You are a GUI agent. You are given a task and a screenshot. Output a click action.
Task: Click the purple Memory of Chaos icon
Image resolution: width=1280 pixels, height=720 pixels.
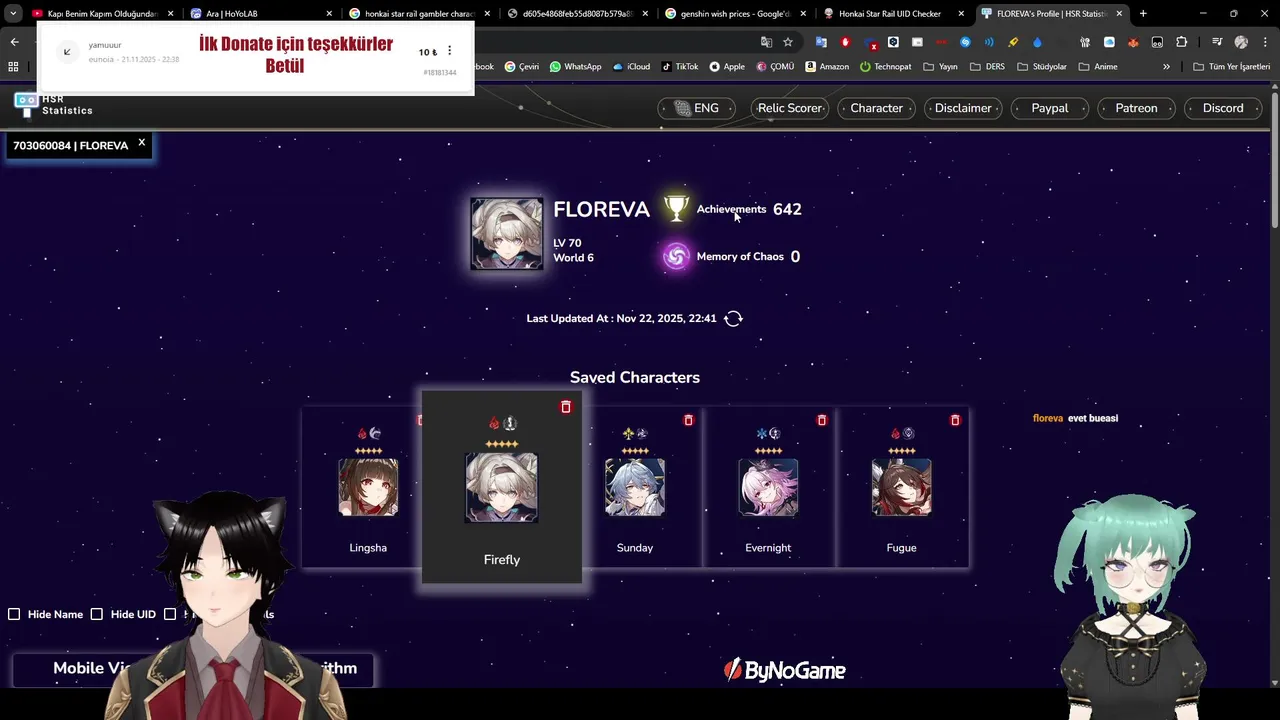(677, 256)
